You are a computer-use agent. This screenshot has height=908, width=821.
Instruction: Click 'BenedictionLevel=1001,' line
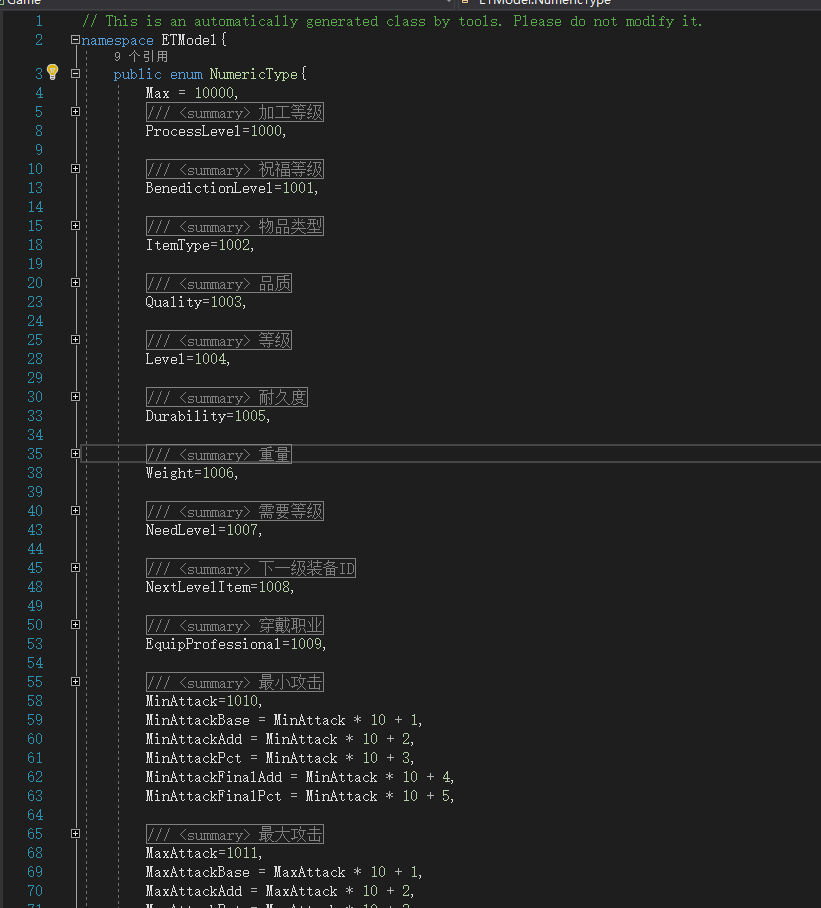click(x=232, y=188)
